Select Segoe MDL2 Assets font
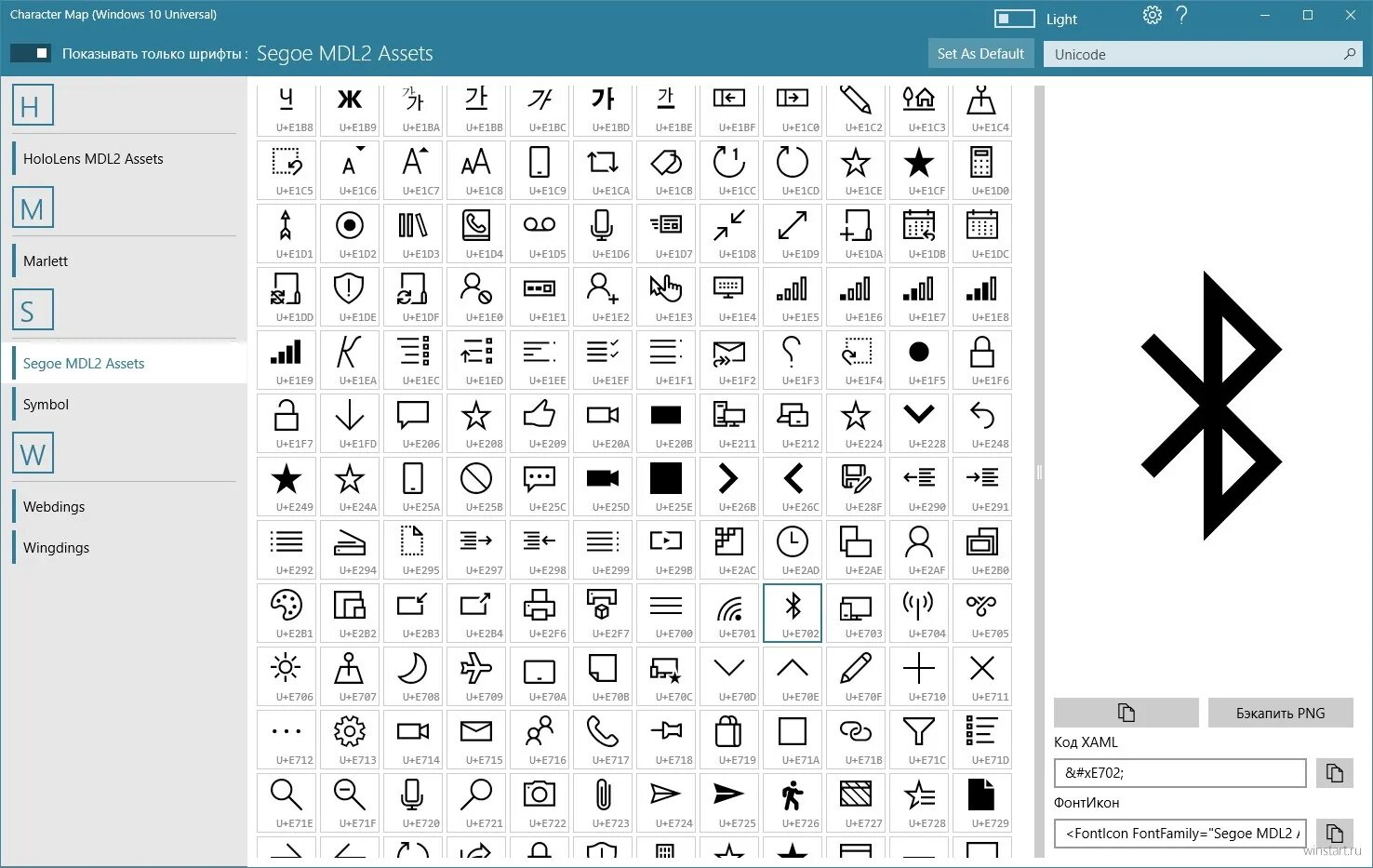Screen dimensions: 1373x868 click(x=125, y=364)
